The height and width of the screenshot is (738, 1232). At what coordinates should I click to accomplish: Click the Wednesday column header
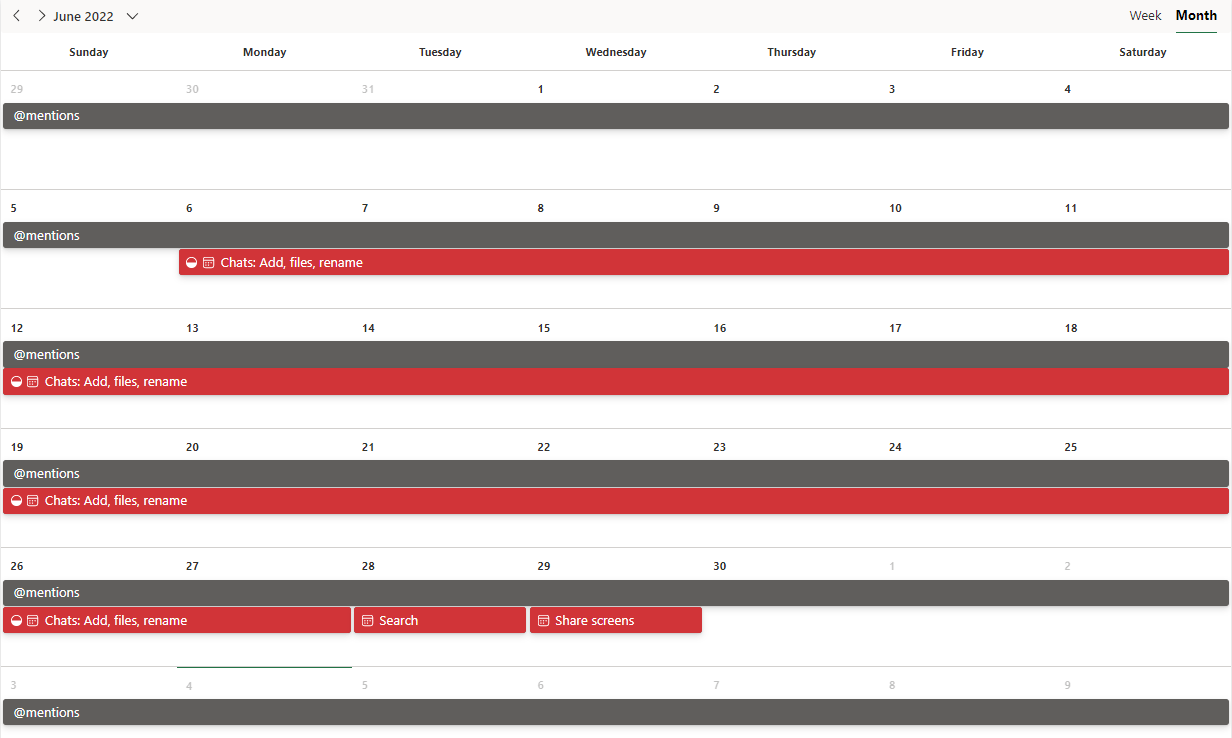tap(615, 52)
